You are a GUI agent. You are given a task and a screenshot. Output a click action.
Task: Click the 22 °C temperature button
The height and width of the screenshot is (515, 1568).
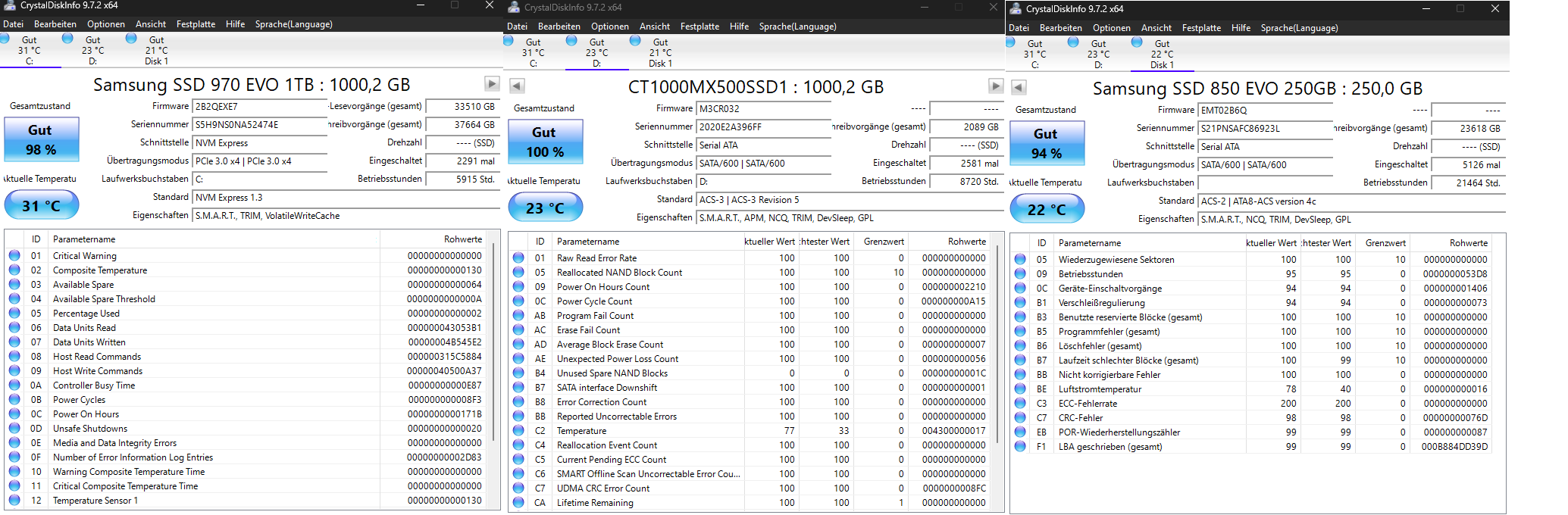pos(1047,209)
